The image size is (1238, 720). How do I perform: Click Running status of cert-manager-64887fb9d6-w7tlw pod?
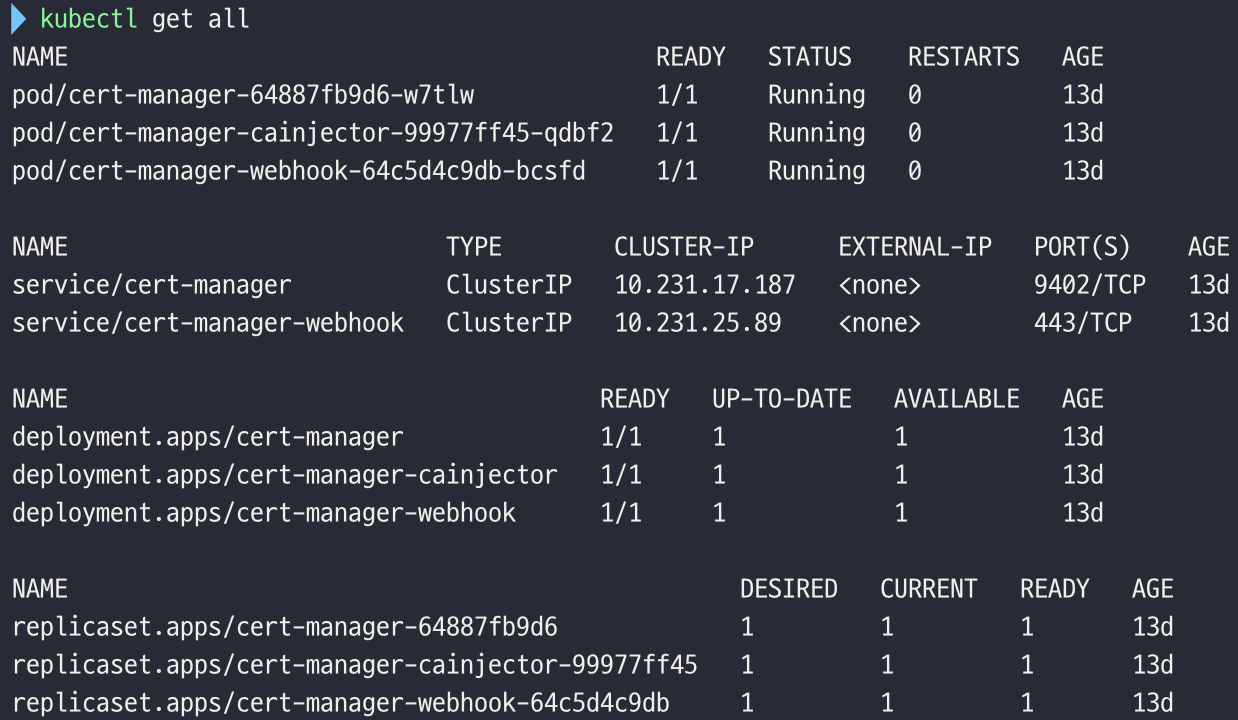click(x=816, y=95)
